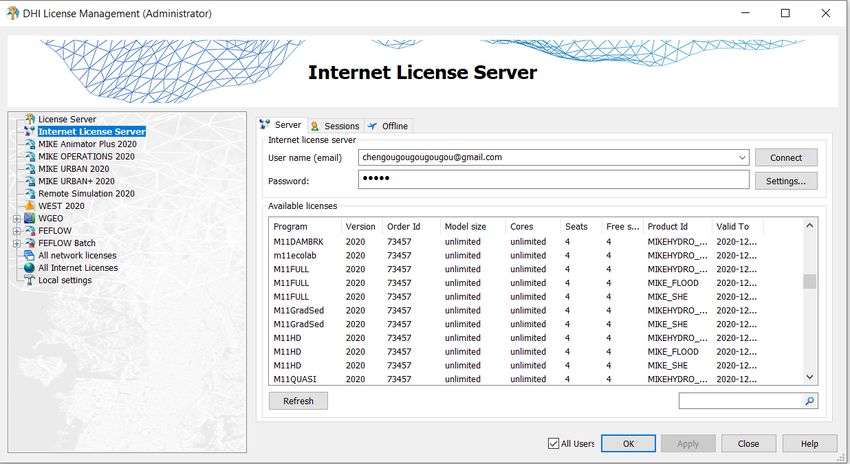Select All network licenses in tree
Screen dimensions: 850x464
tap(78, 255)
